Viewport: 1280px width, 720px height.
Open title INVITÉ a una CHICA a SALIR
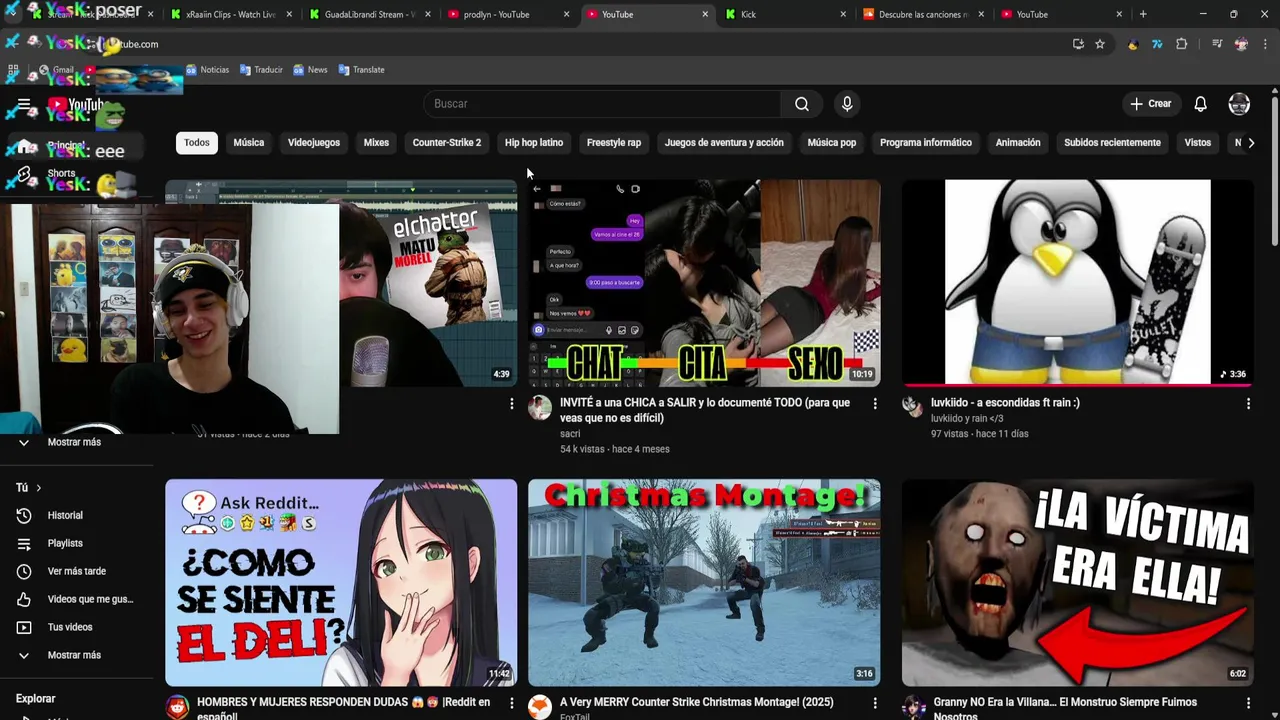(705, 410)
